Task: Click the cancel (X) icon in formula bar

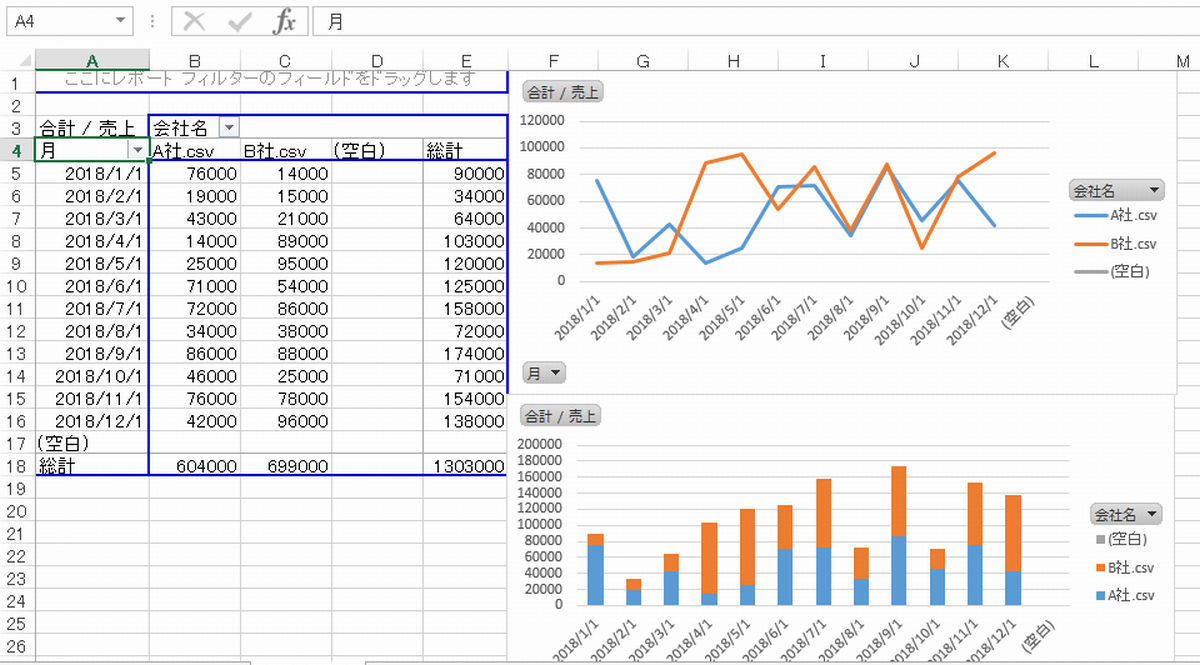Action: (195, 21)
